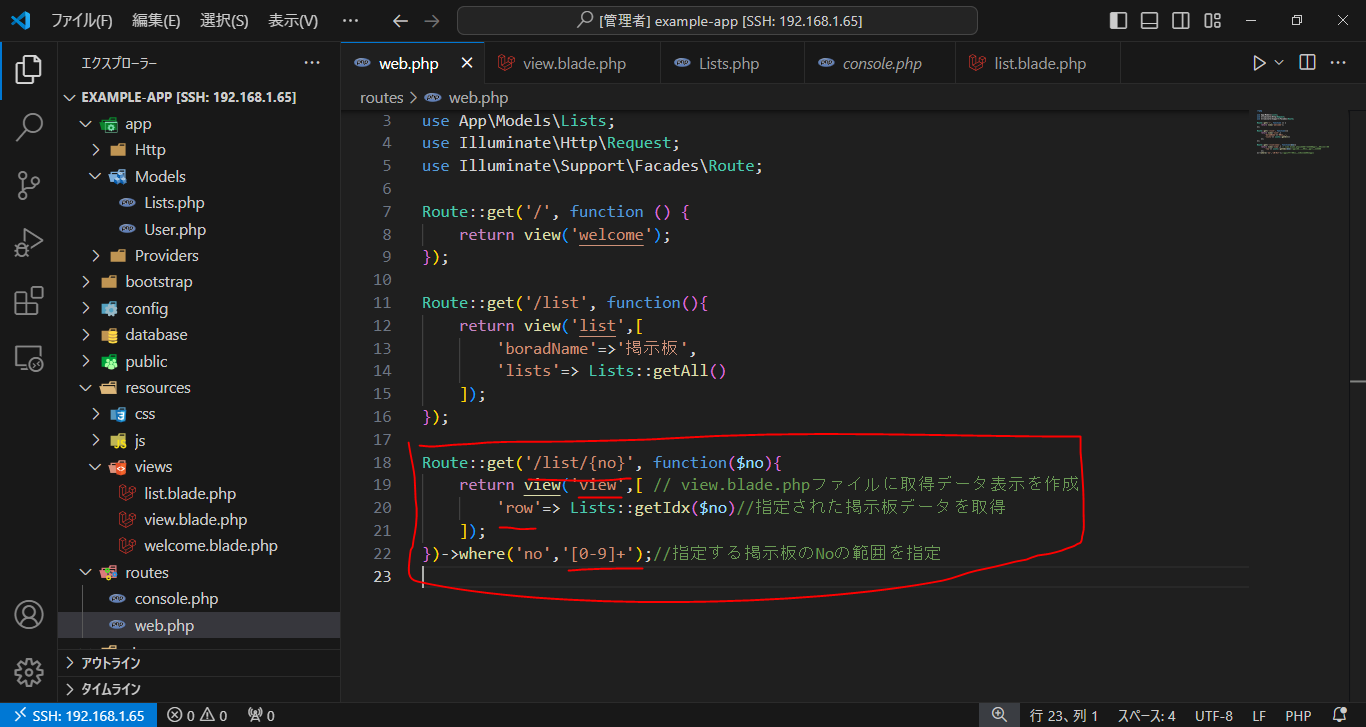Go forward with the right arrow
This screenshot has width=1366, height=727.
pyautogui.click(x=431, y=21)
